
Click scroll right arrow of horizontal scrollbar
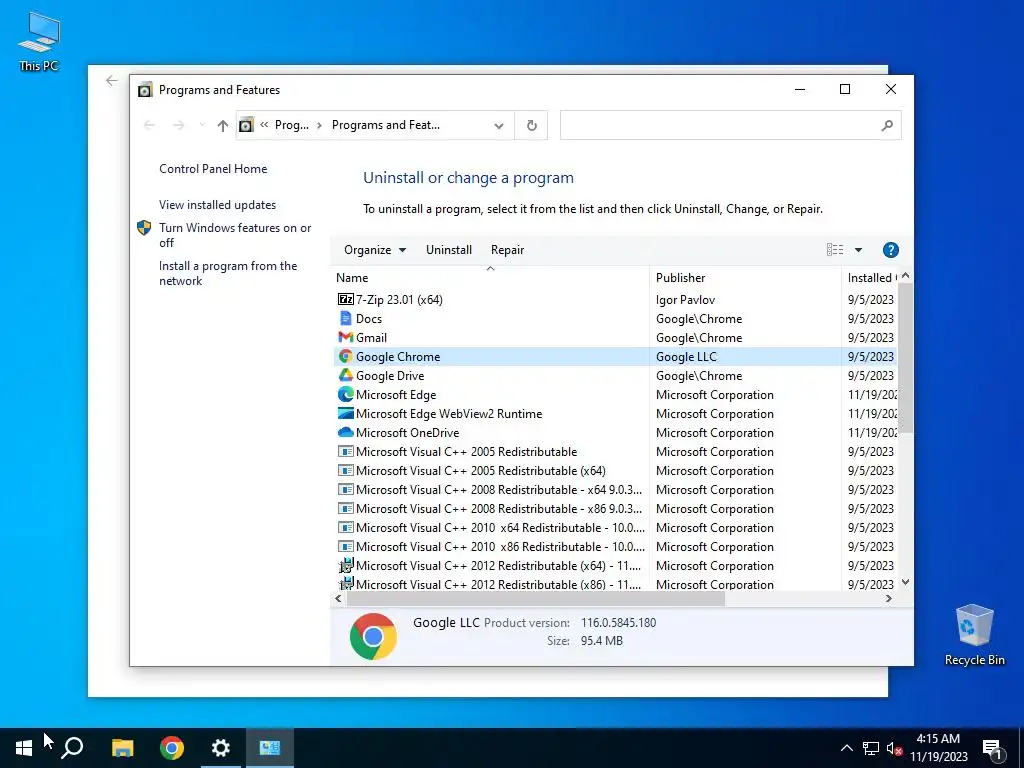(888, 599)
